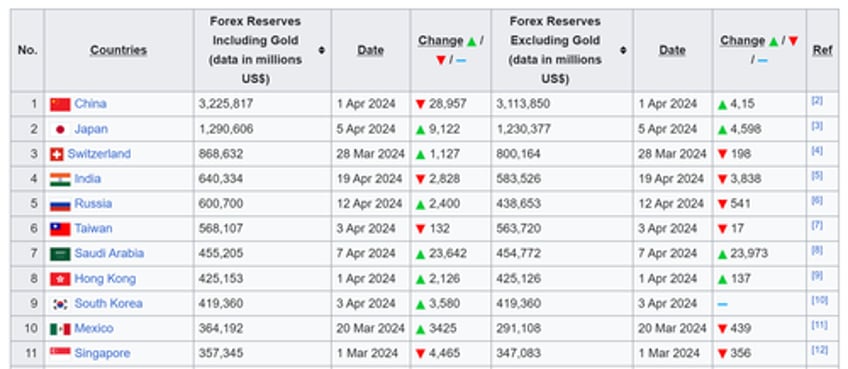
Task: Open reference [9] for Hong Kong
Action: click(817, 275)
